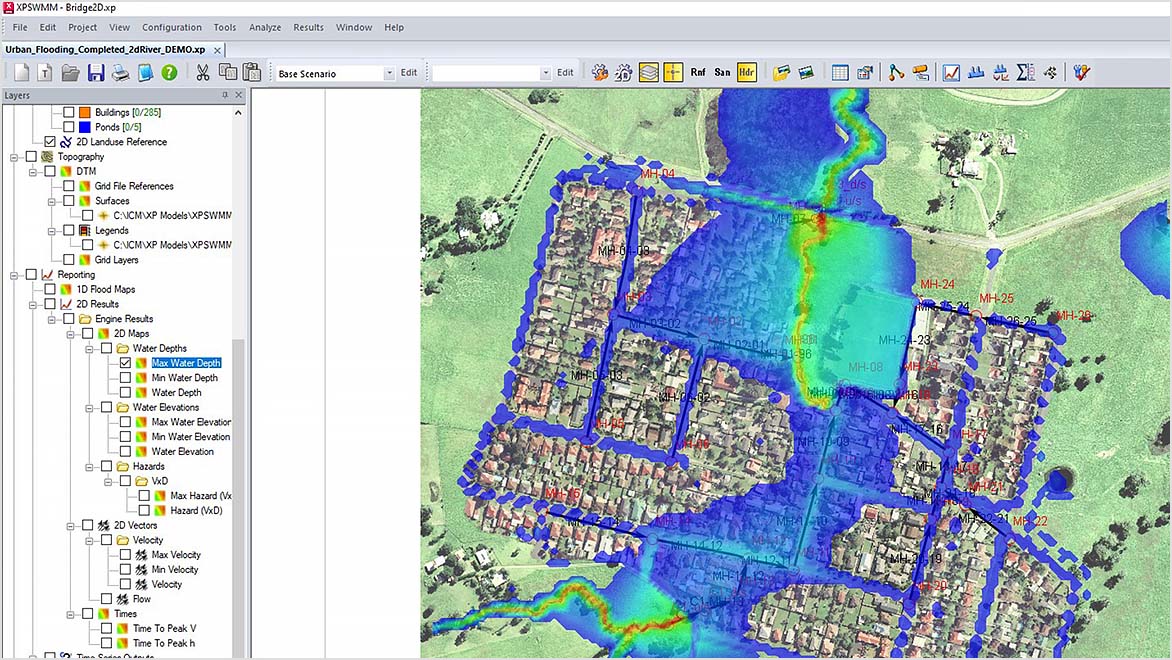
Task: Expand the Topography tree node
Action: [x=14, y=157]
